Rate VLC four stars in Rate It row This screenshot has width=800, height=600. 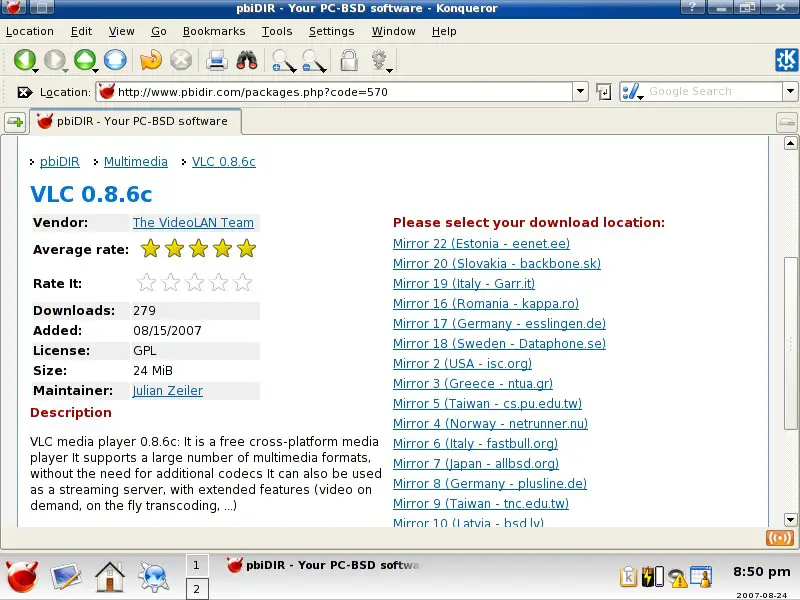point(218,282)
